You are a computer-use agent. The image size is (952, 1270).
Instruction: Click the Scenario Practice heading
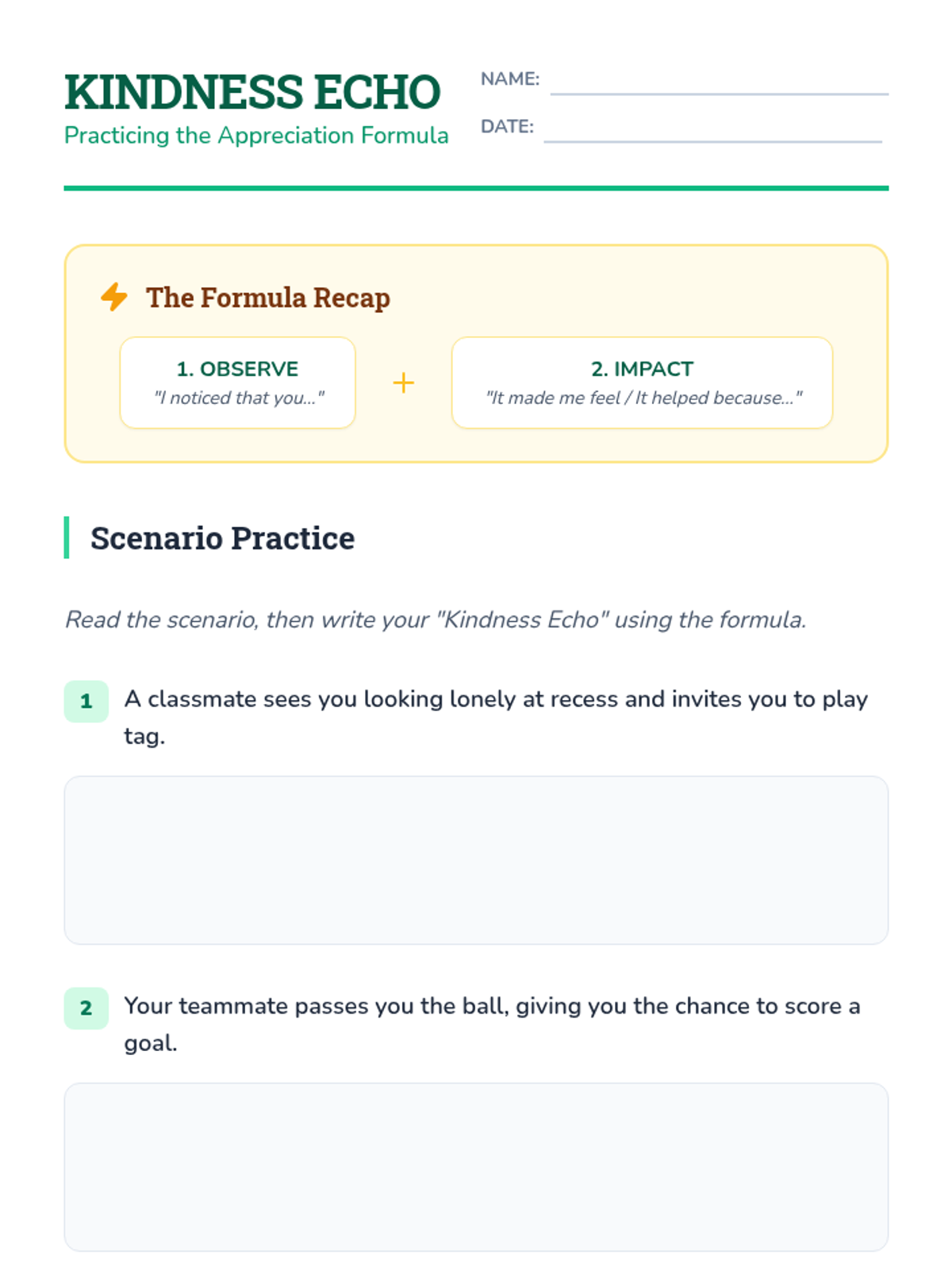[222, 538]
